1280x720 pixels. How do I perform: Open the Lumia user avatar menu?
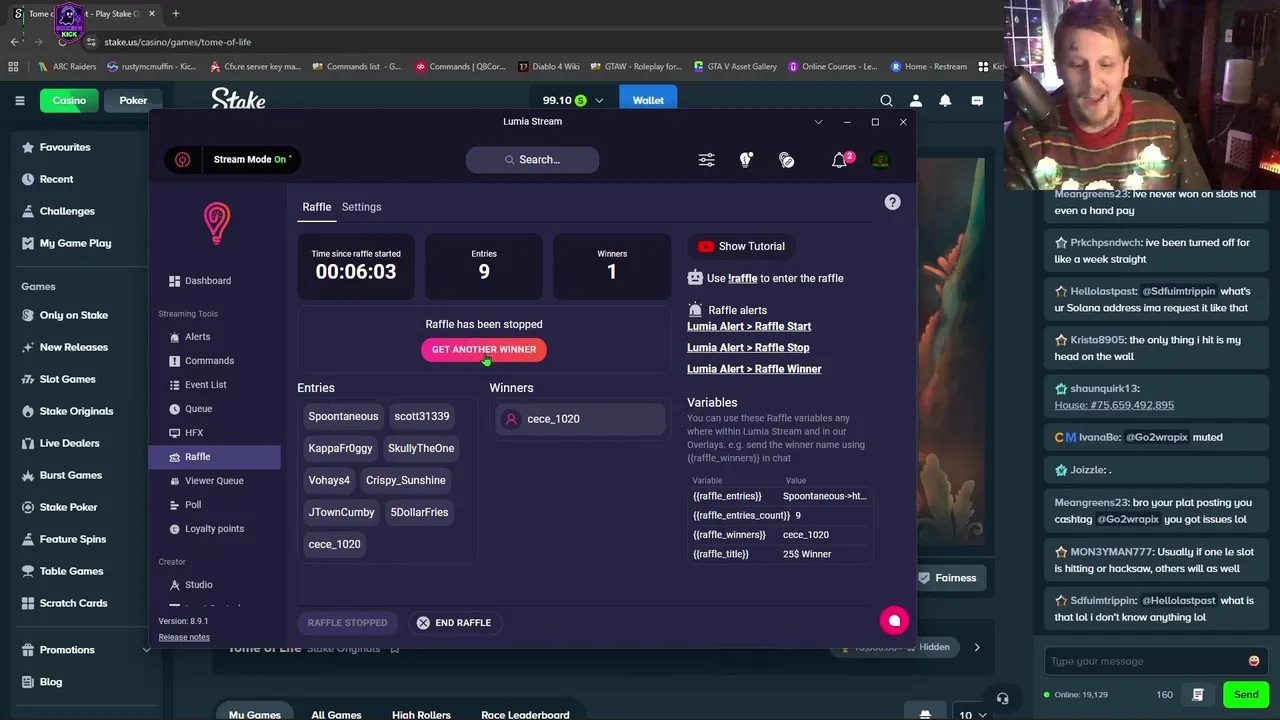[x=881, y=160]
